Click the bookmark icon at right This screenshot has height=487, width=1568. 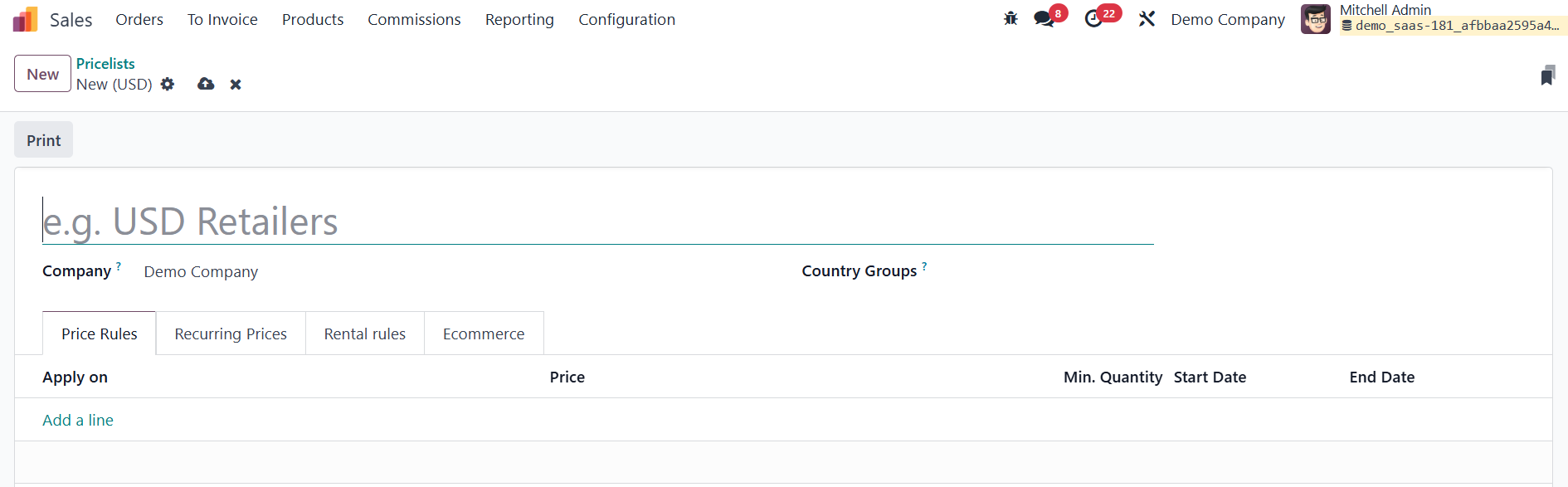(x=1547, y=75)
